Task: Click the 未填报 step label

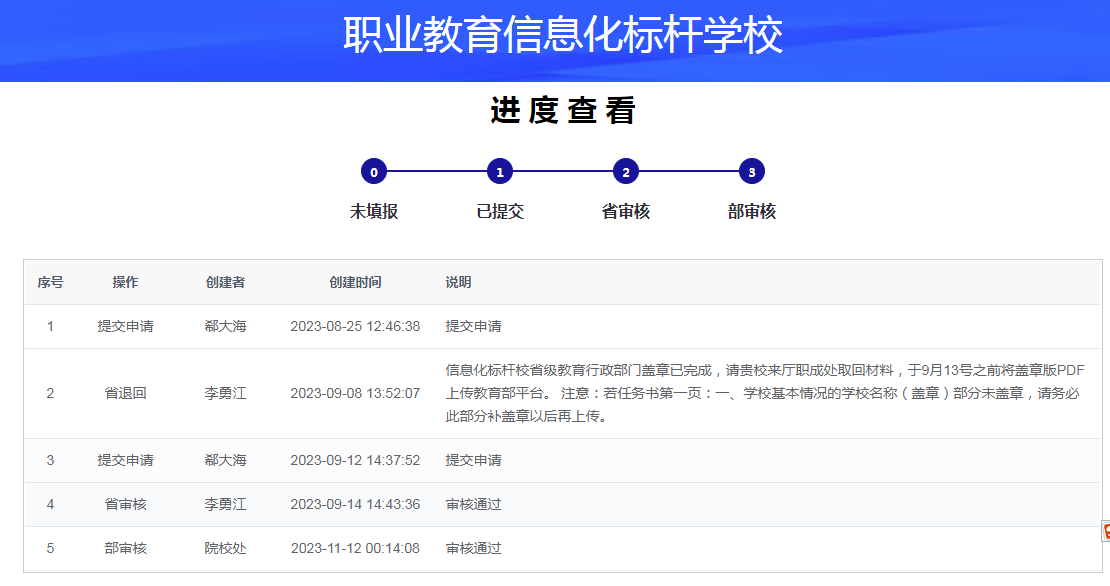Action: [374, 212]
